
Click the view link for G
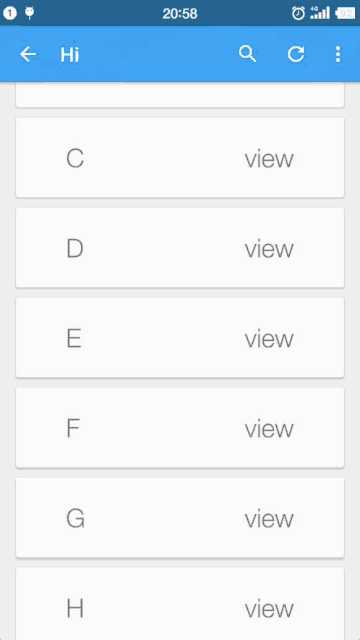tap(269, 518)
